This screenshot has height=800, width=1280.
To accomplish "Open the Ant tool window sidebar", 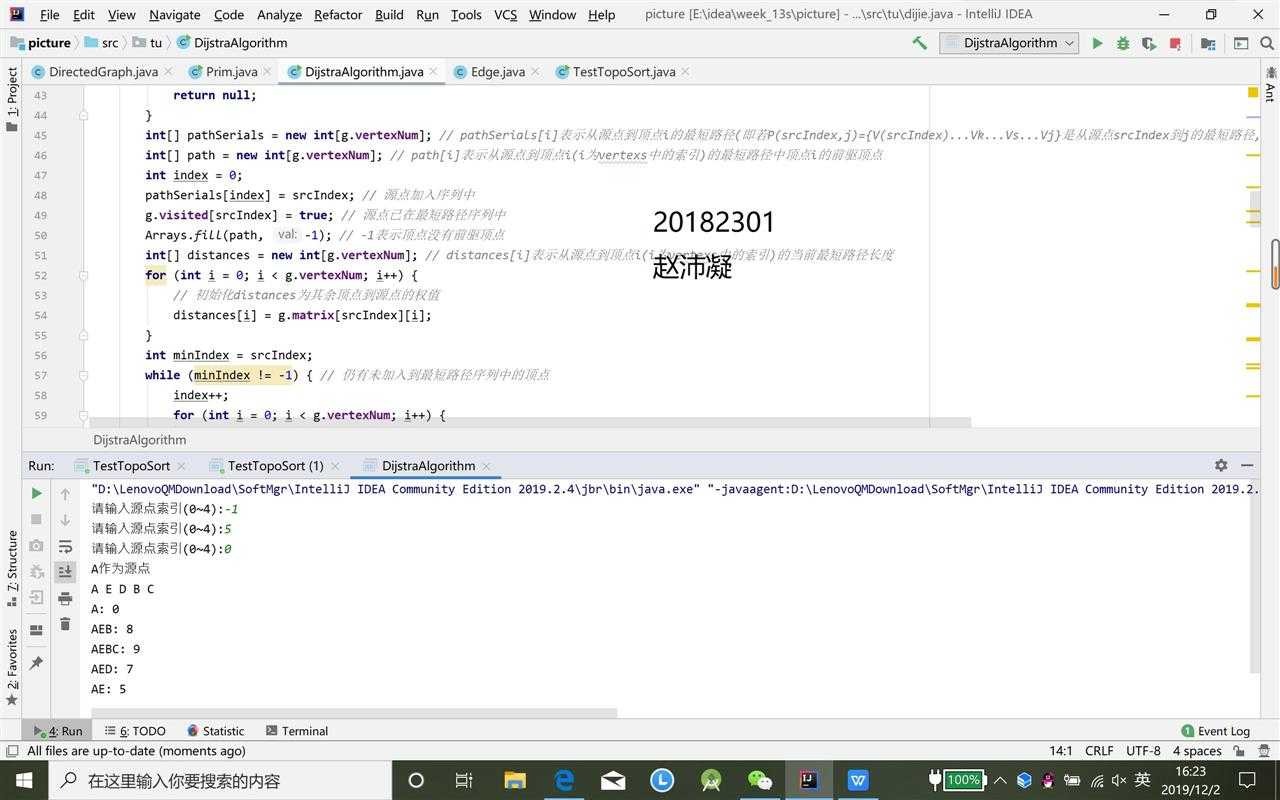I will point(1269,85).
